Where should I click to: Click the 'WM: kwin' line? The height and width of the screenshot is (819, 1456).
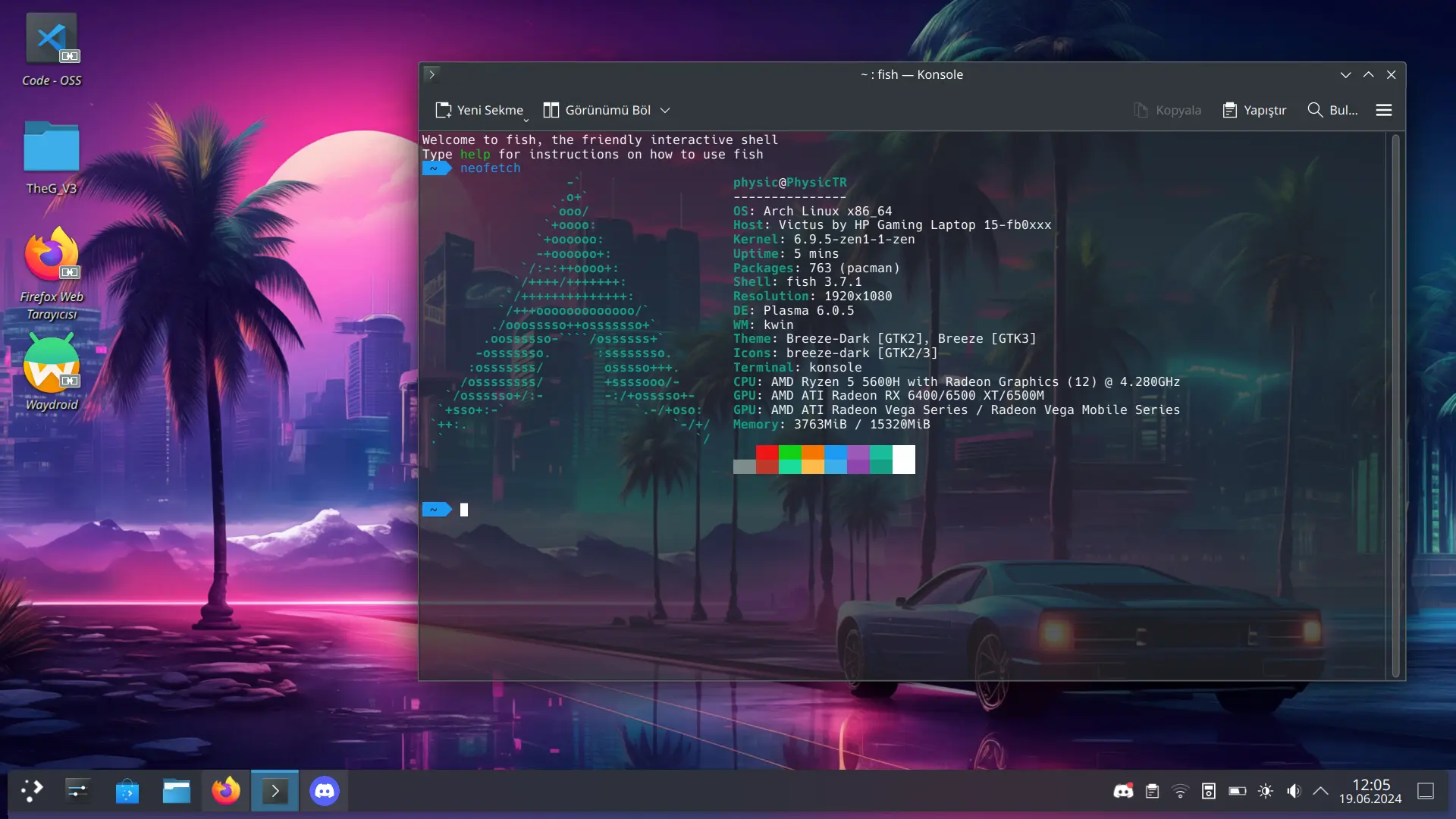(763, 325)
